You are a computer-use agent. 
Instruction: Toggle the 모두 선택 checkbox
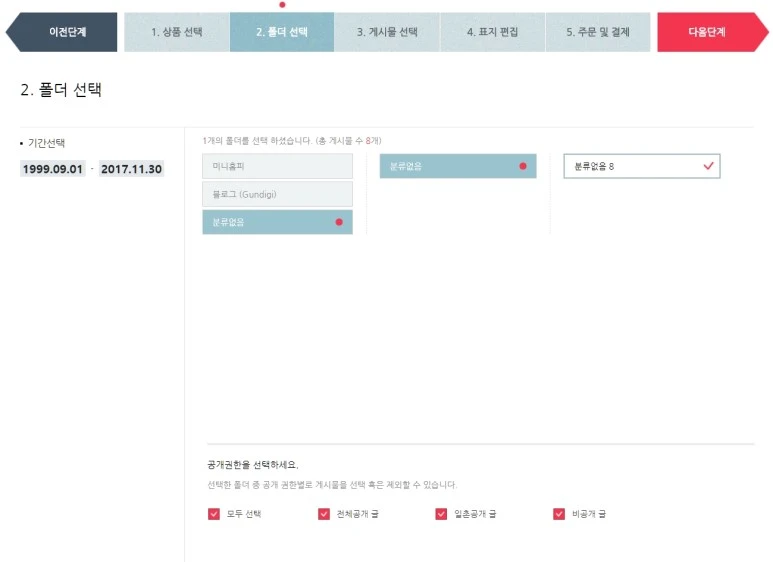(214, 514)
